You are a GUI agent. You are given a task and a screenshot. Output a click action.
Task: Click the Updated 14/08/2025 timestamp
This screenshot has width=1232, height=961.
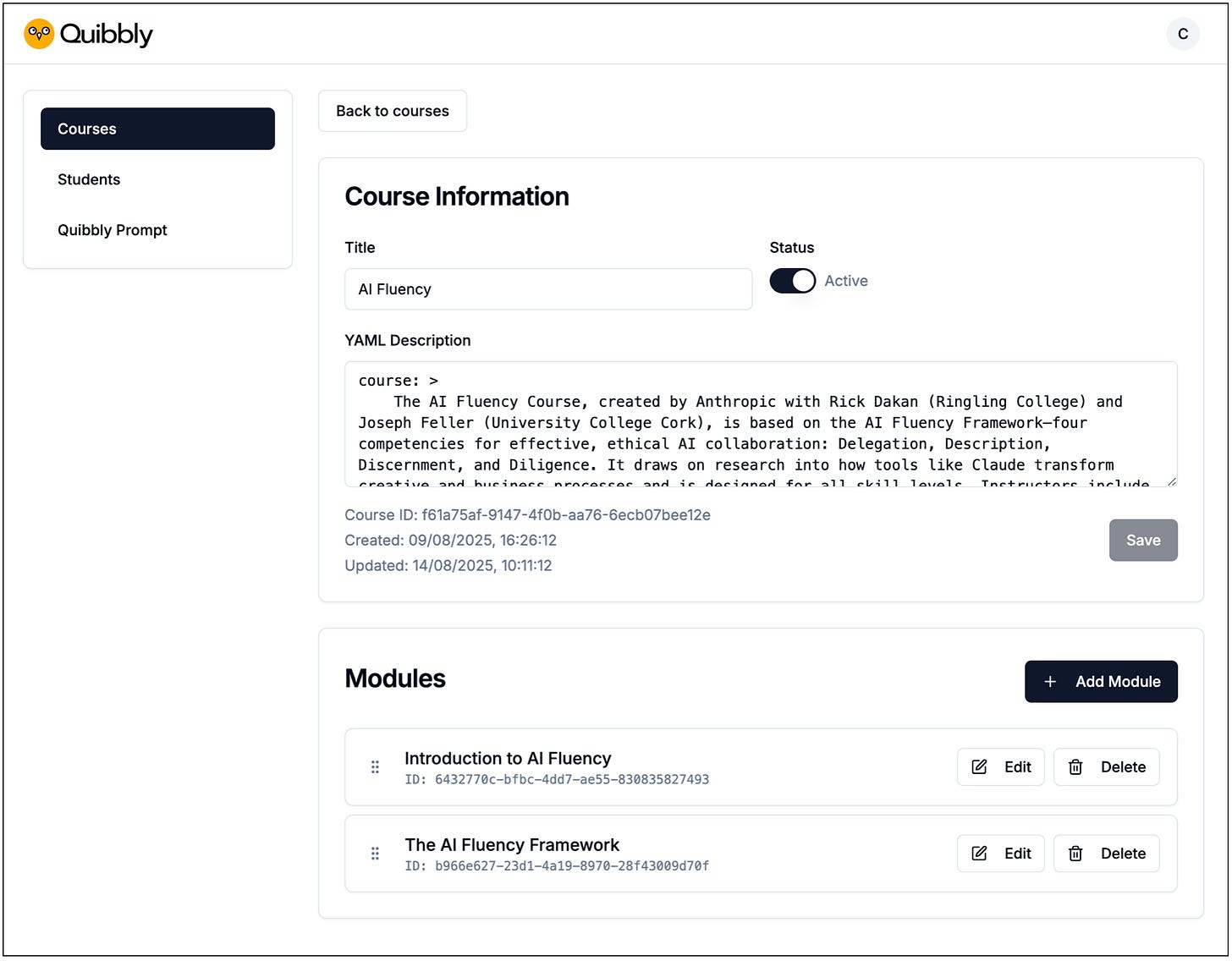[448, 566]
